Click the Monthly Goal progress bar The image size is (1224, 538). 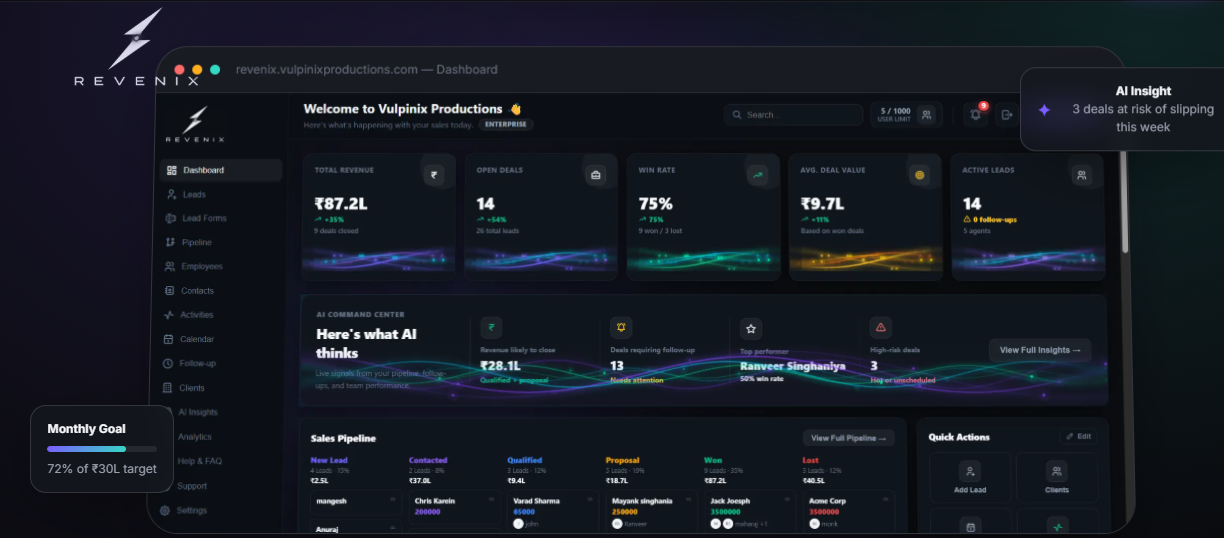point(102,449)
